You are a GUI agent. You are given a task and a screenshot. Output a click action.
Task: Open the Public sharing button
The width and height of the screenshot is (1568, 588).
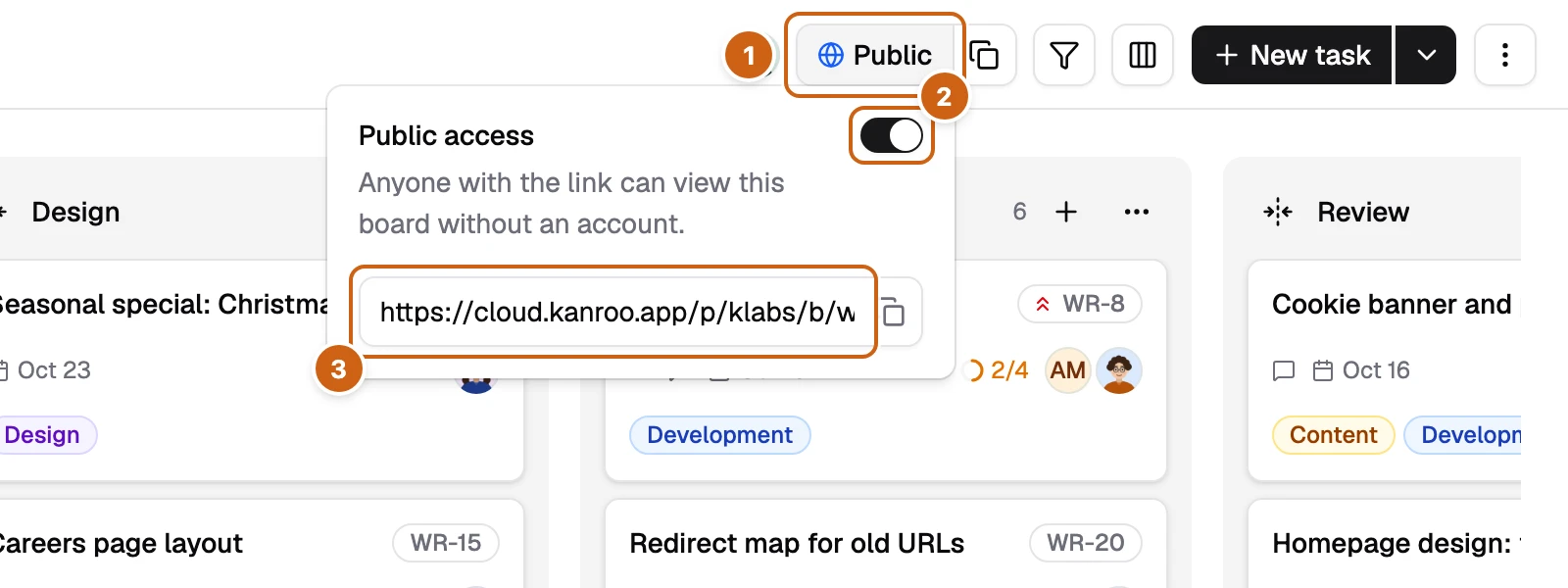tap(874, 55)
